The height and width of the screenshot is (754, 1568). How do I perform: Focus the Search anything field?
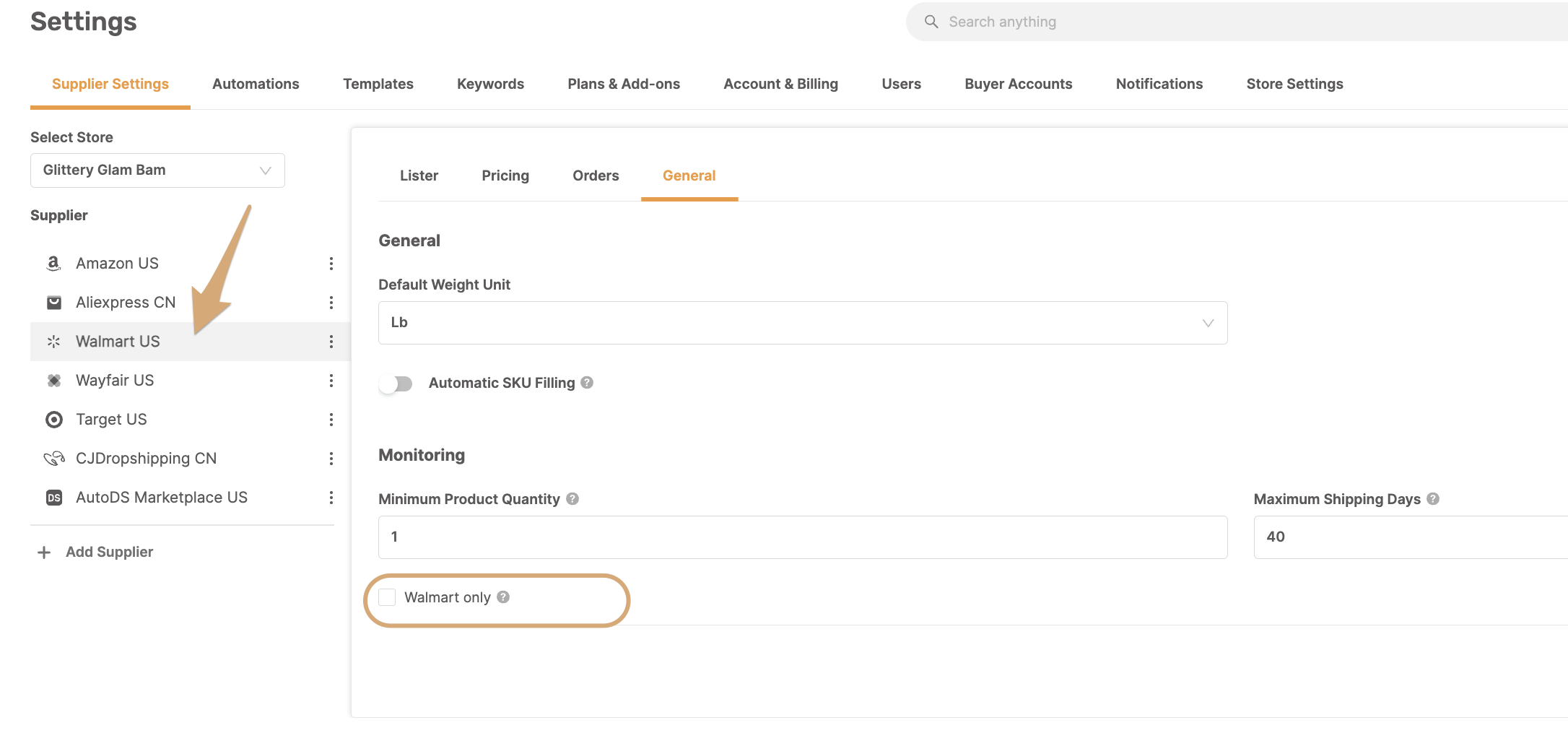[x=1237, y=22]
